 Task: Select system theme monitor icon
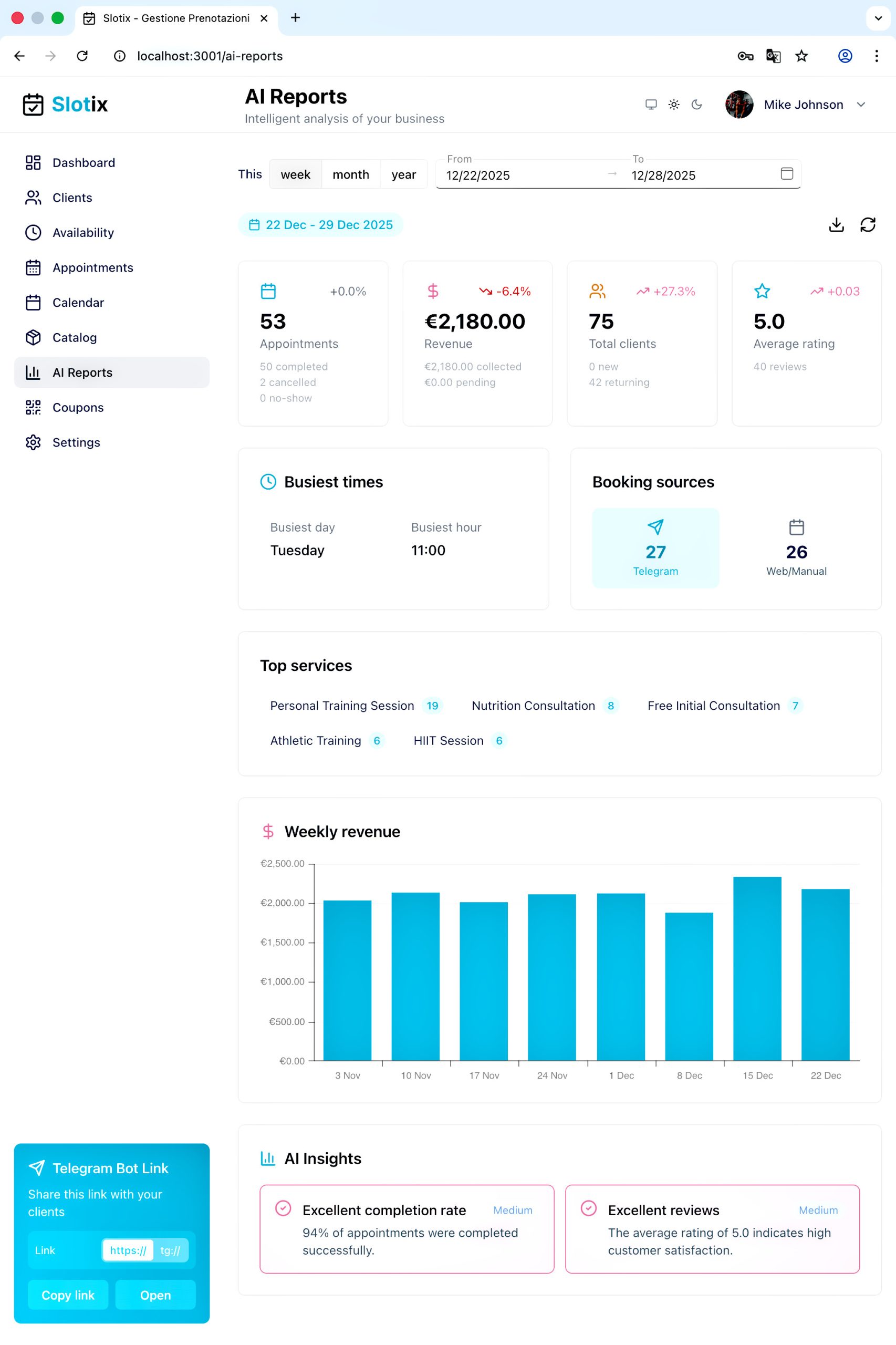click(651, 105)
